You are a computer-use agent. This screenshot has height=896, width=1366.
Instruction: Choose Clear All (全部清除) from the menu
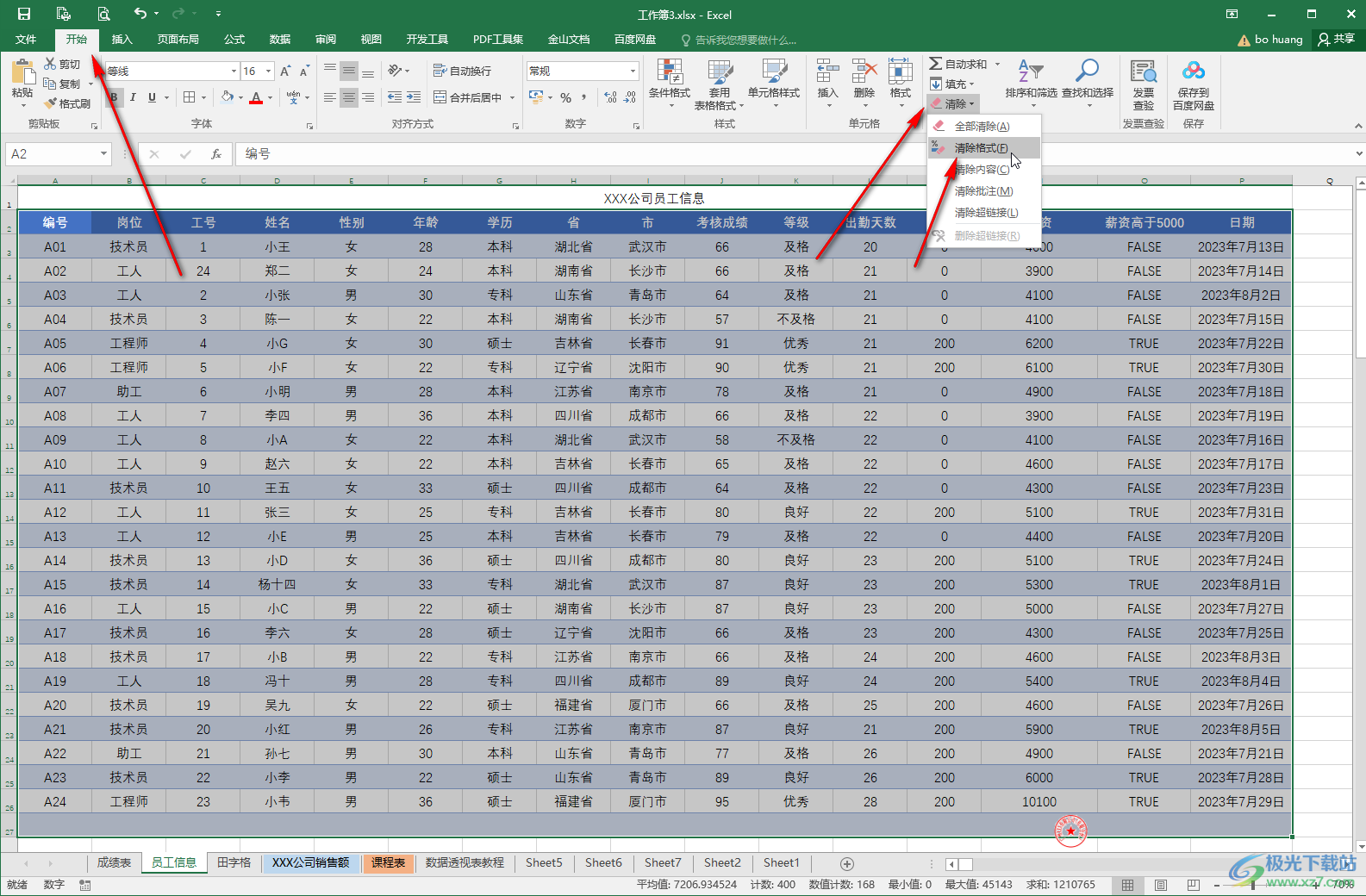pos(983,127)
